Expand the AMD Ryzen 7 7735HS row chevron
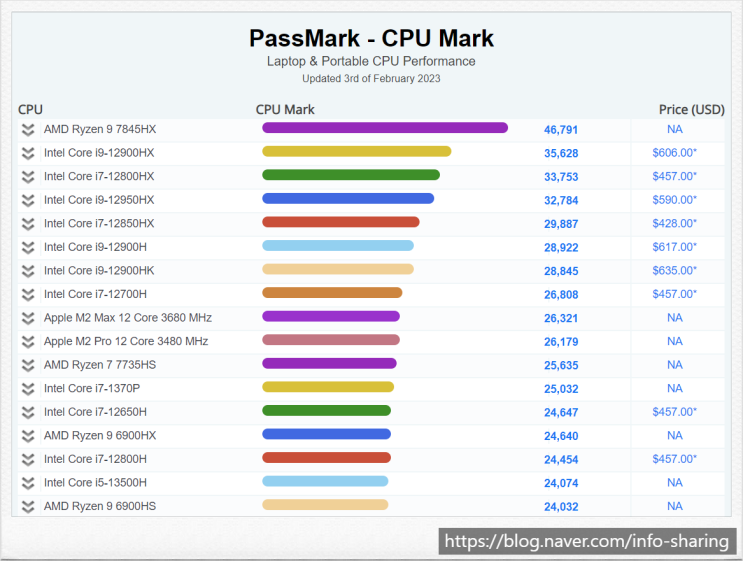The width and height of the screenshot is (743, 561). click(x=28, y=365)
